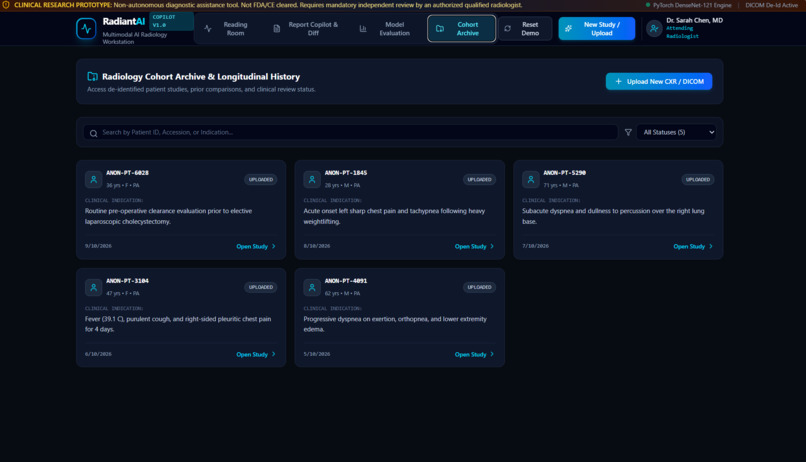Open Study for patient ANON-PT-6028
This screenshot has height=462, width=806.
[256, 247]
